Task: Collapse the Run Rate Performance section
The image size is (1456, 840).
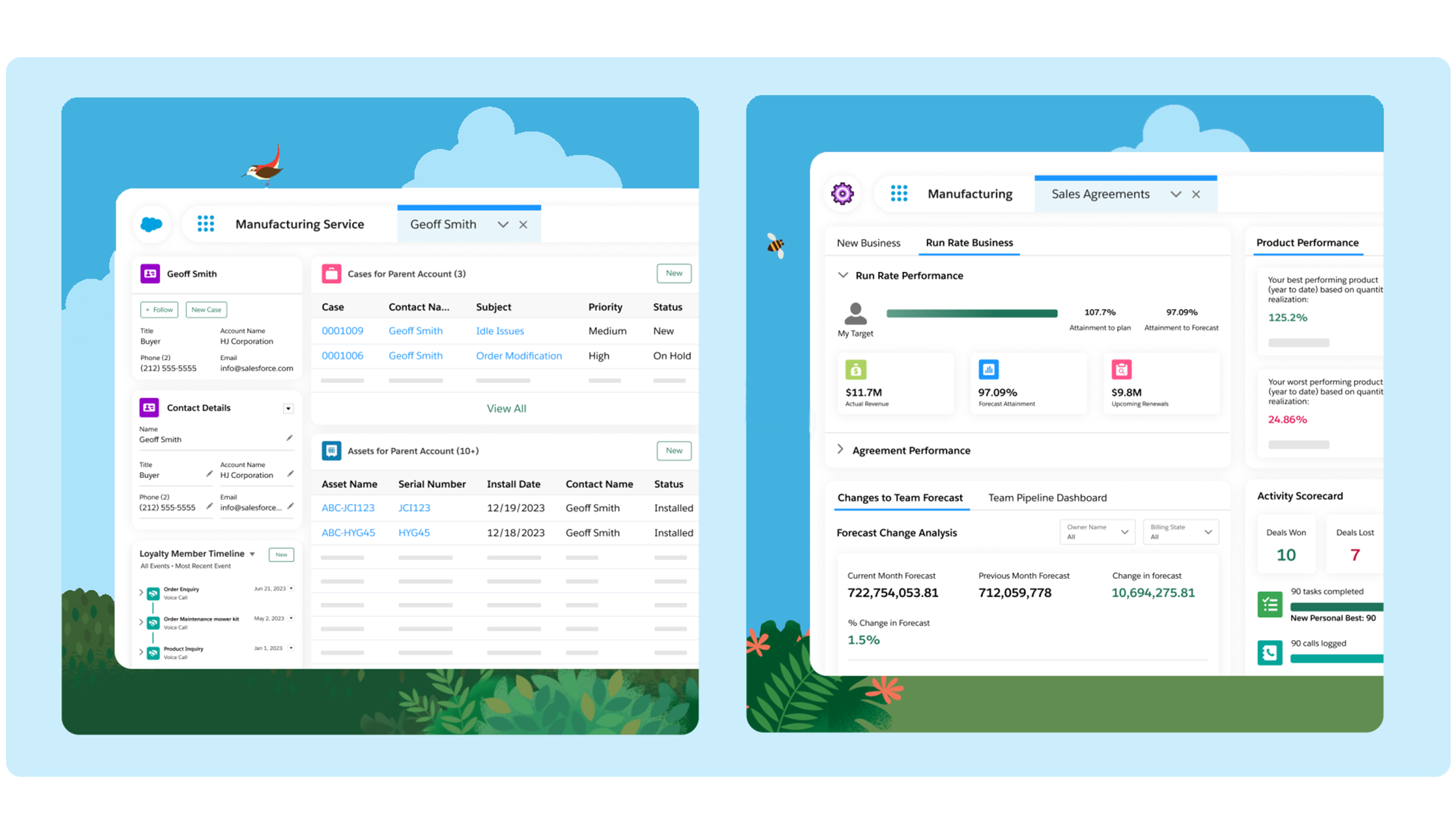Action: [843, 275]
